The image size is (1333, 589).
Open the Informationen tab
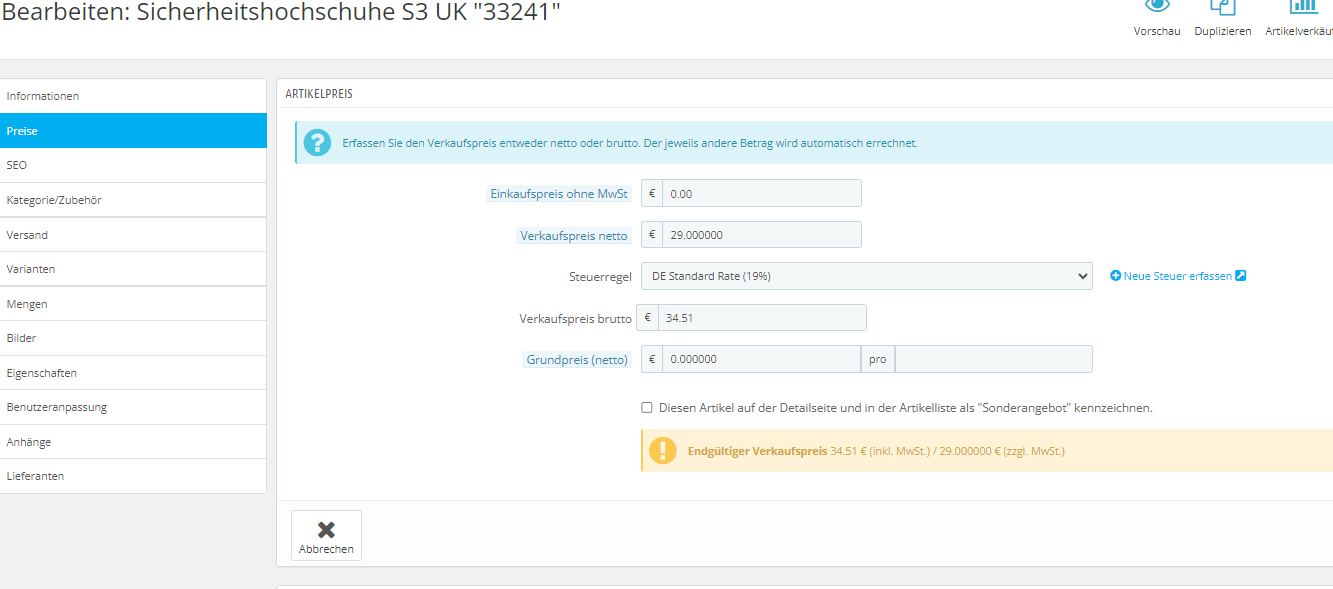pos(133,96)
